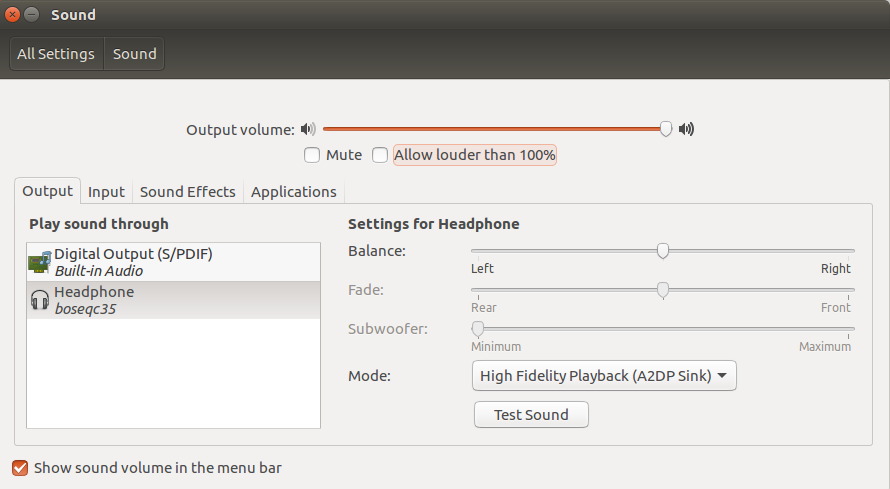Screen dimensions: 890x489
Task: Click the Subwoofer slider handle
Action: pyautogui.click(x=478, y=328)
